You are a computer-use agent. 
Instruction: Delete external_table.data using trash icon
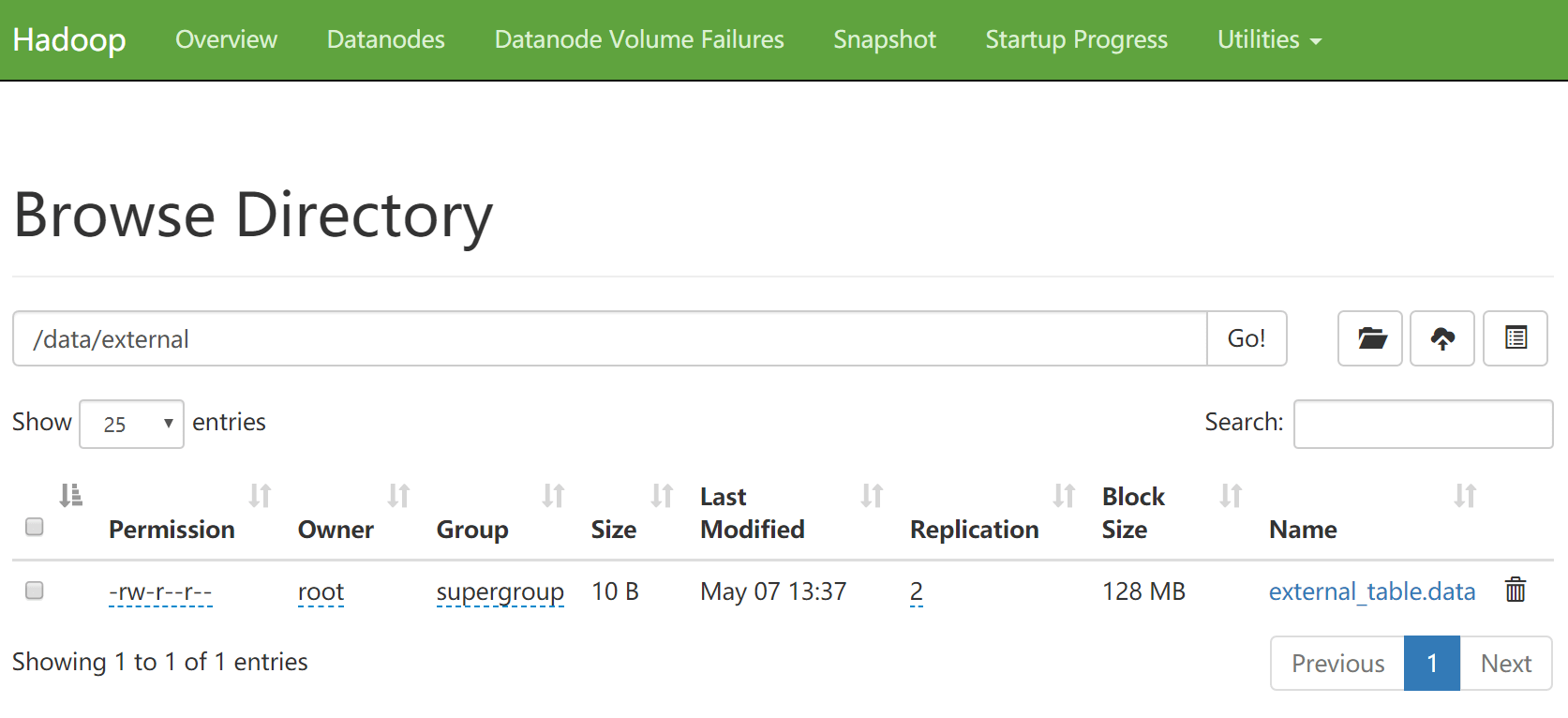[1516, 590]
